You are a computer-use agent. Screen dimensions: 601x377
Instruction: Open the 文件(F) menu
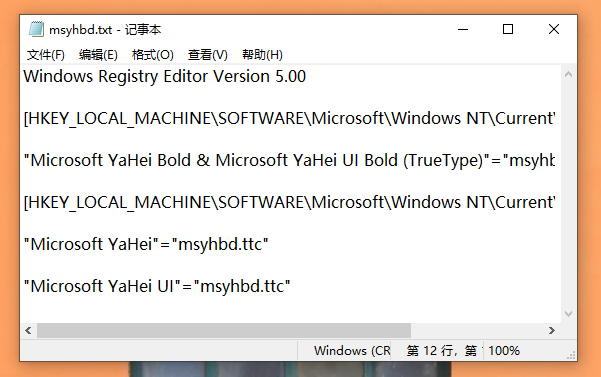(x=46, y=55)
